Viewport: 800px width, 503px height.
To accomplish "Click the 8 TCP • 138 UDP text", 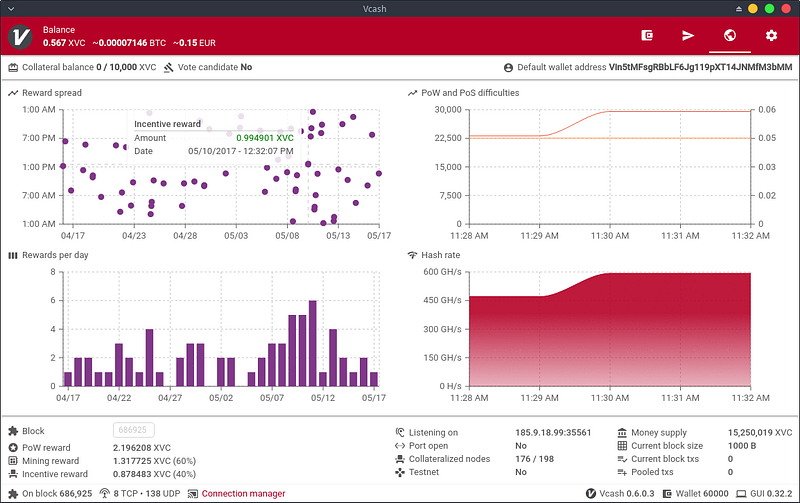I will (147, 493).
